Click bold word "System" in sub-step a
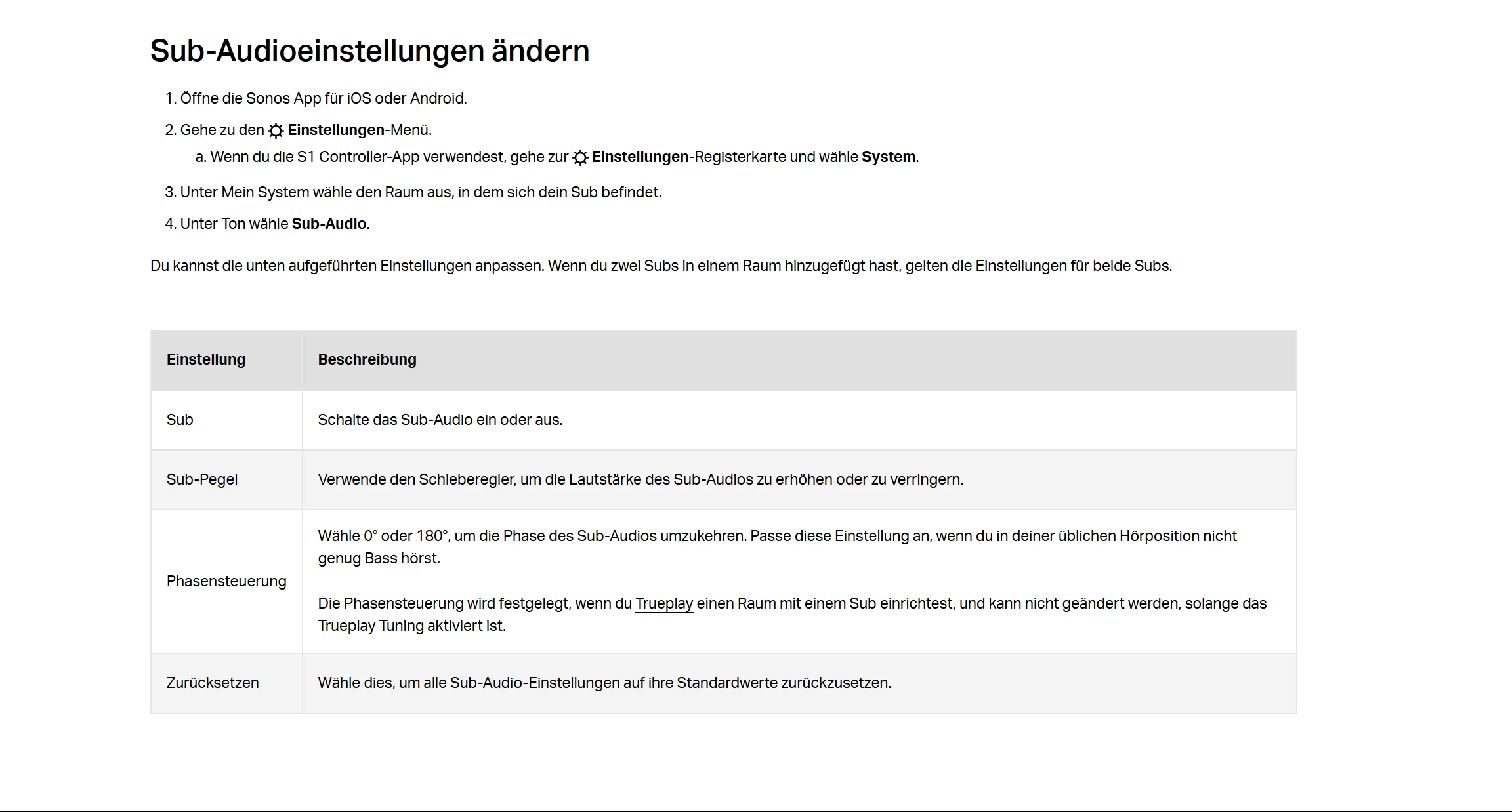 pyautogui.click(x=888, y=157)
